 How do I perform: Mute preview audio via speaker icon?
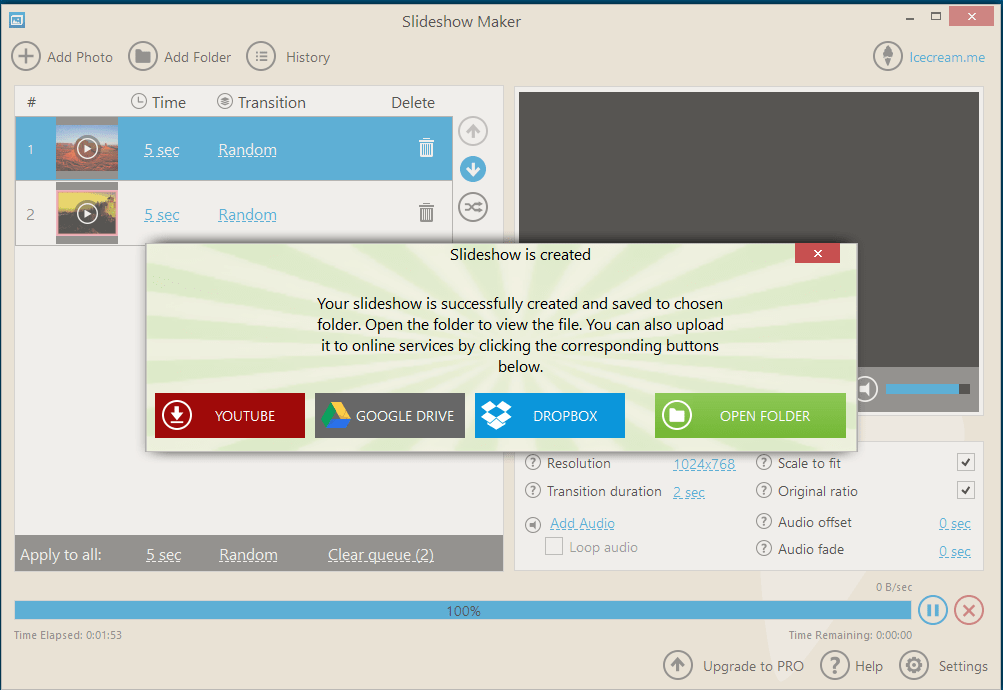[866, 388]
